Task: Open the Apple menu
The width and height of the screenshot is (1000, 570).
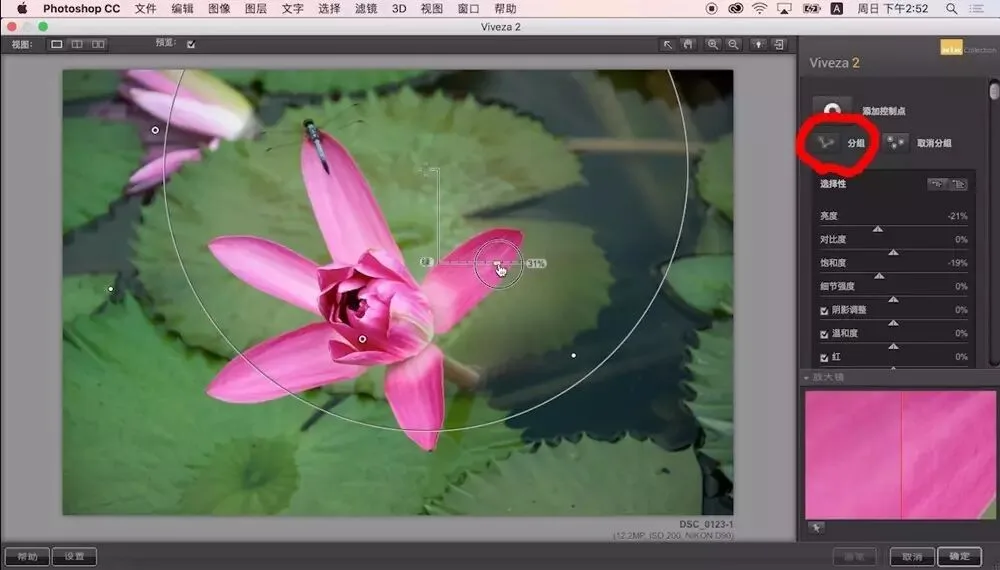Action: pos(22,8)
